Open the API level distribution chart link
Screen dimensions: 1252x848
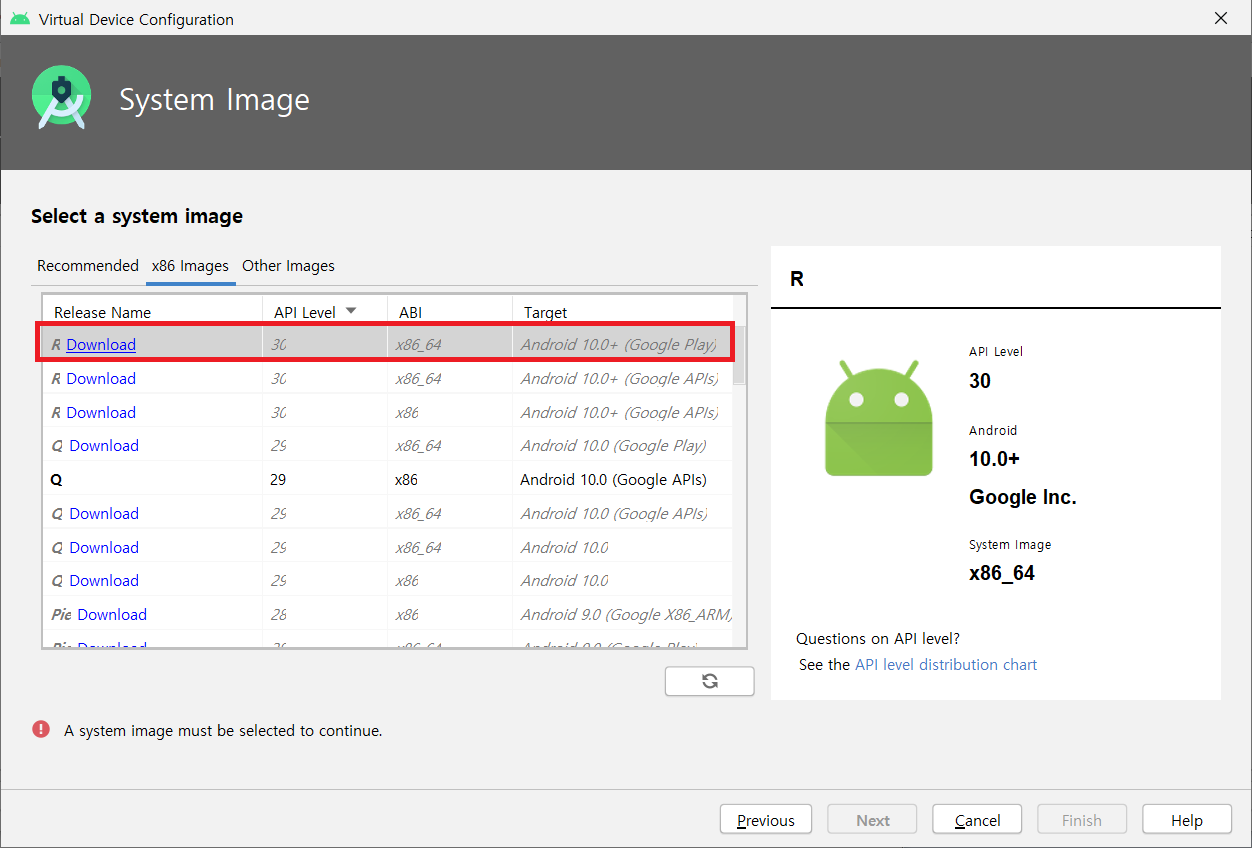946,665
